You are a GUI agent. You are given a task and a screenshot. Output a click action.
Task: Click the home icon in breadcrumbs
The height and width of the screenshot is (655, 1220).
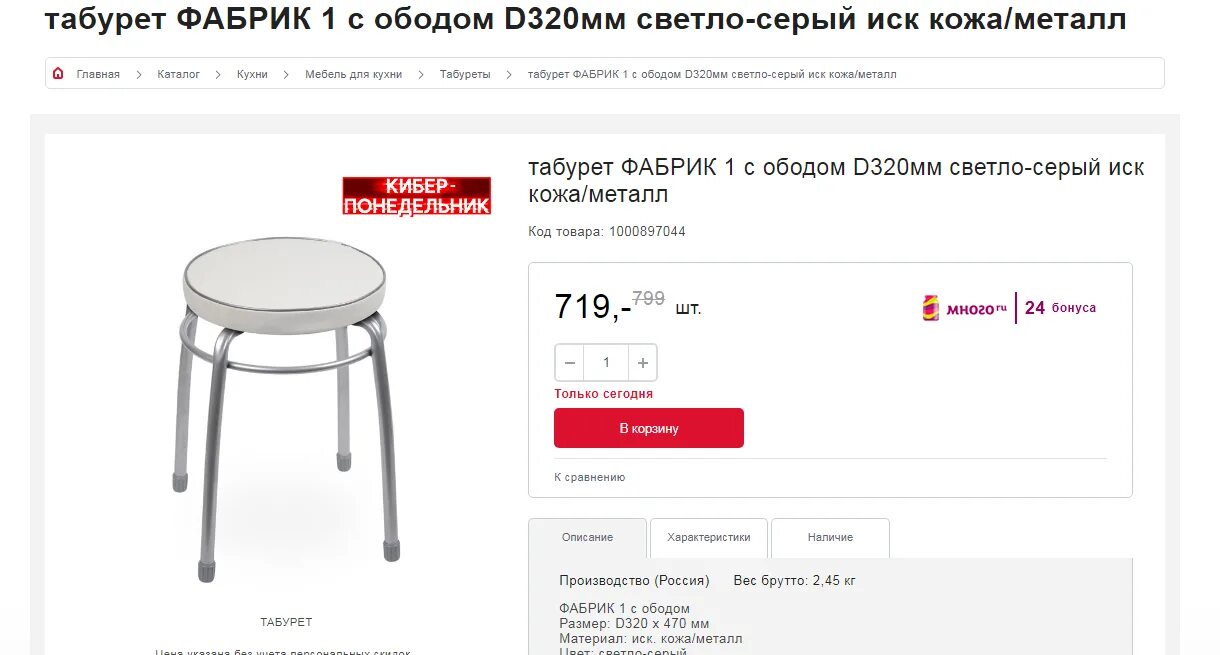pyautogui.click(x=58, y=74)
